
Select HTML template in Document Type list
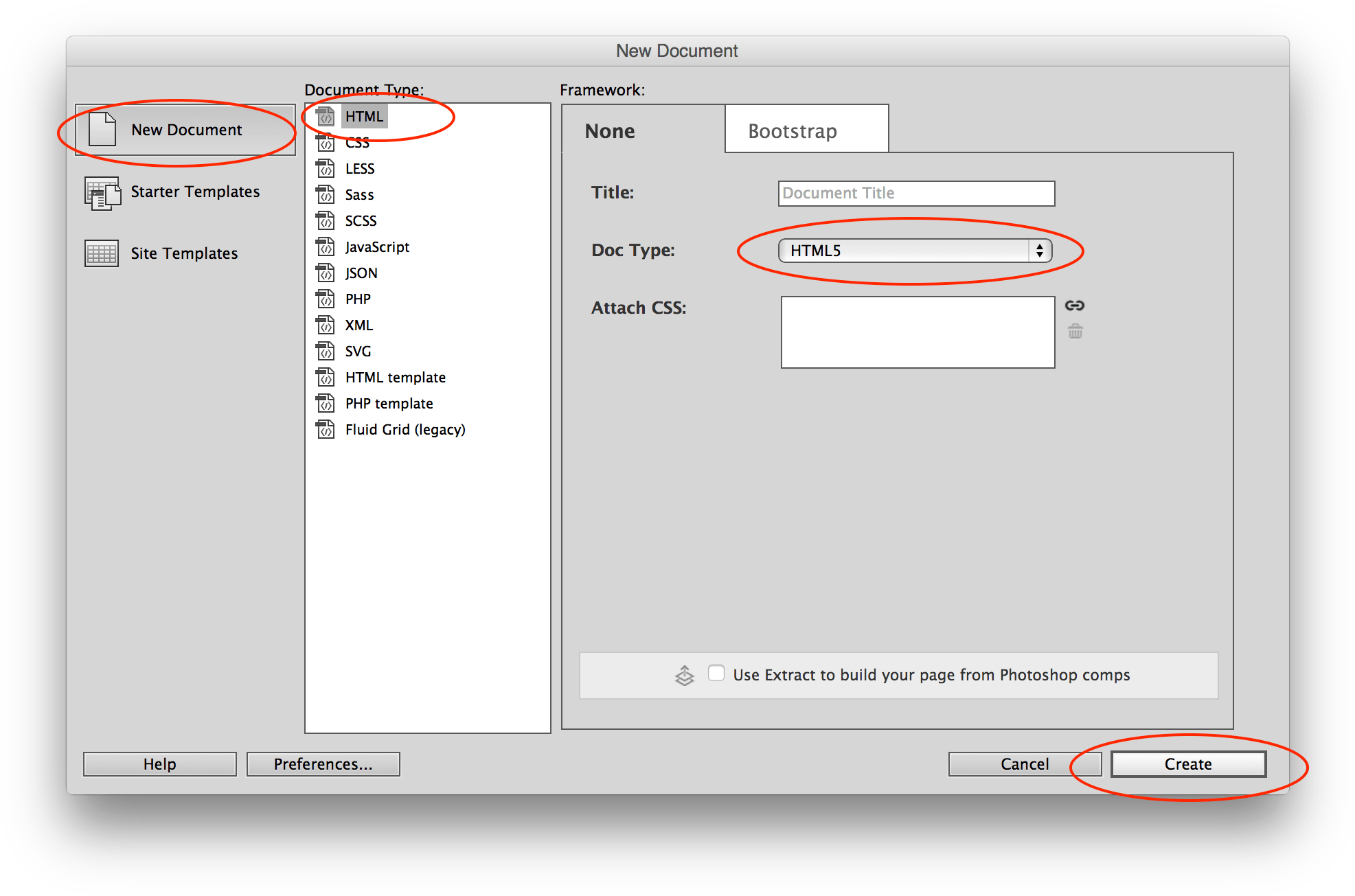tap(395, 378)
